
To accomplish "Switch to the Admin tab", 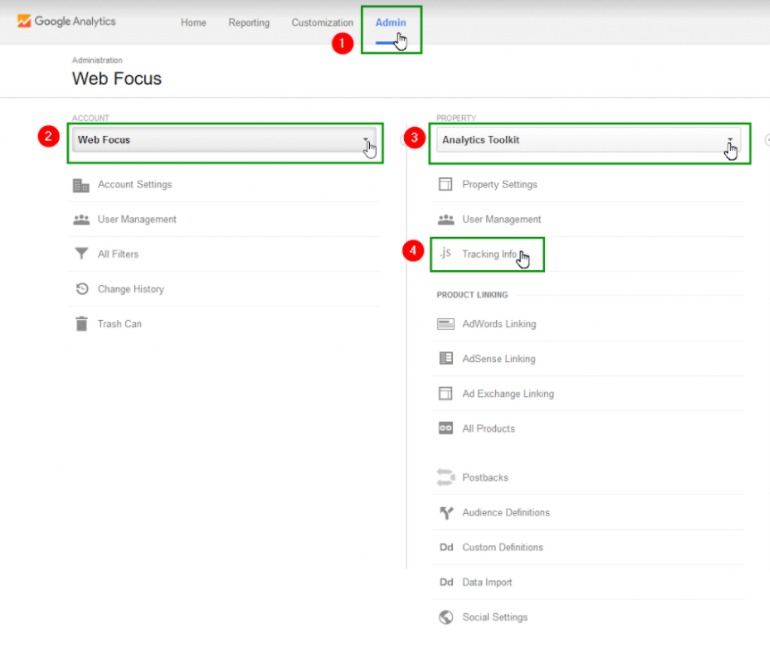I will coord(391,23).
